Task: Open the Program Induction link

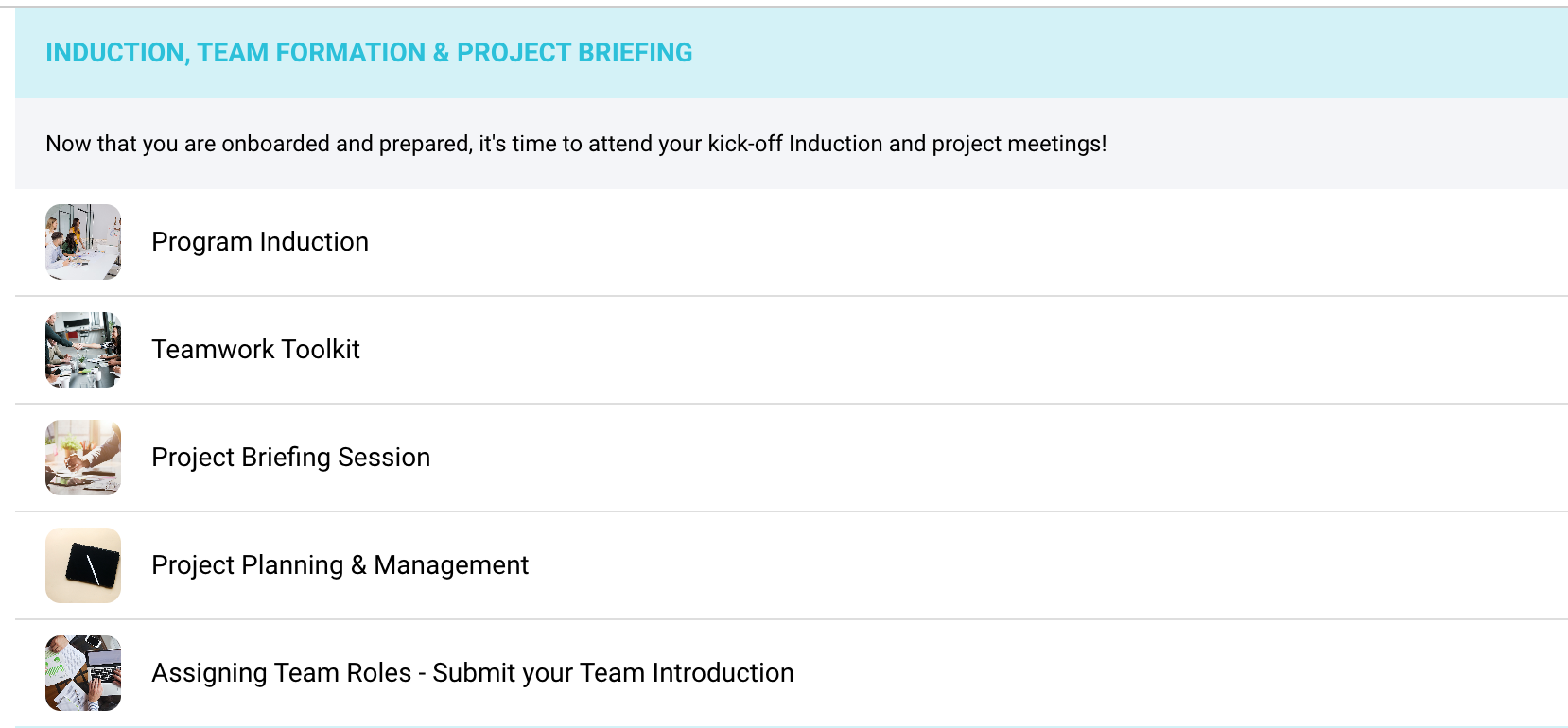Action: pos(260,242)
